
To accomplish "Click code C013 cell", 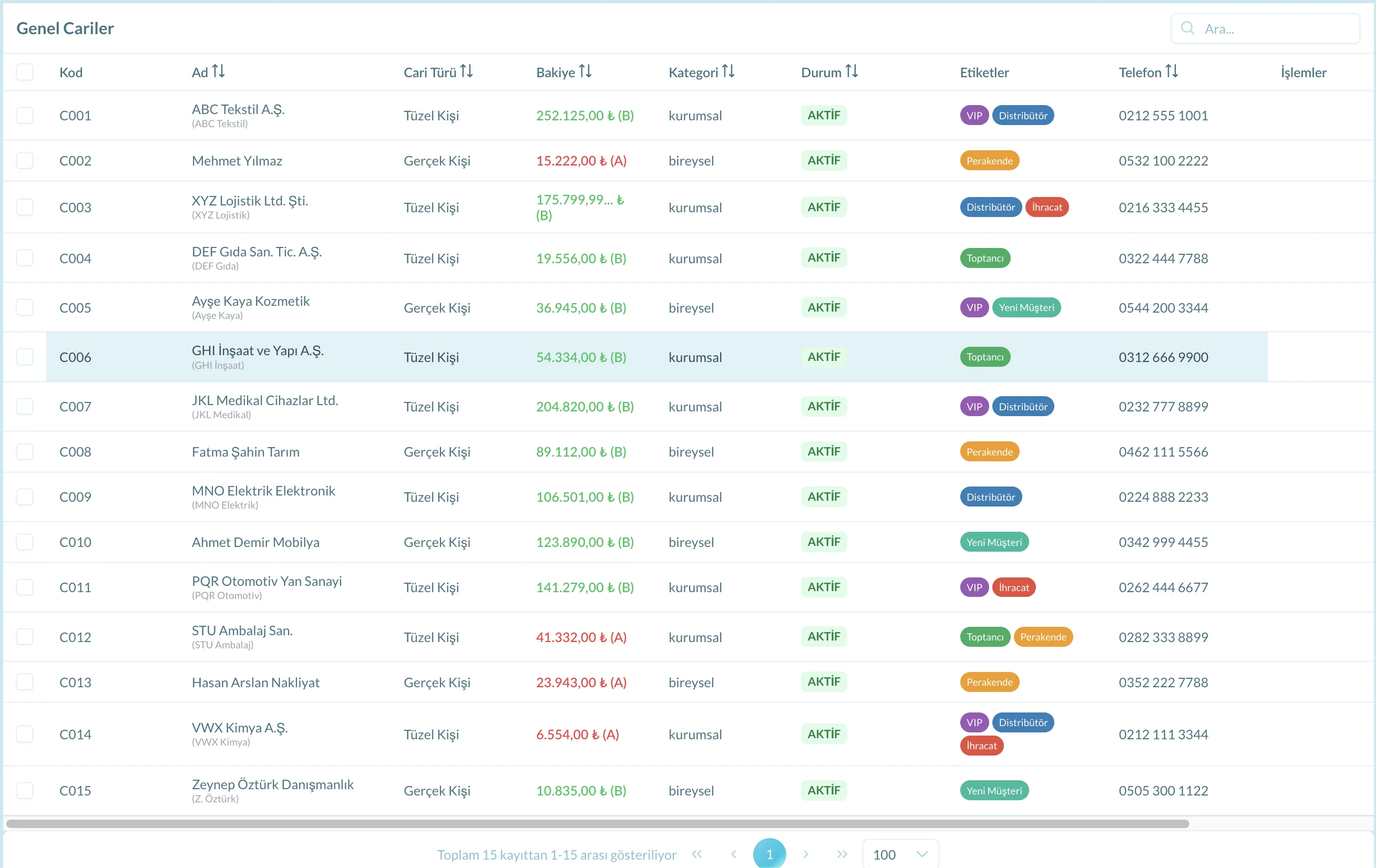I will pos(76,683).
